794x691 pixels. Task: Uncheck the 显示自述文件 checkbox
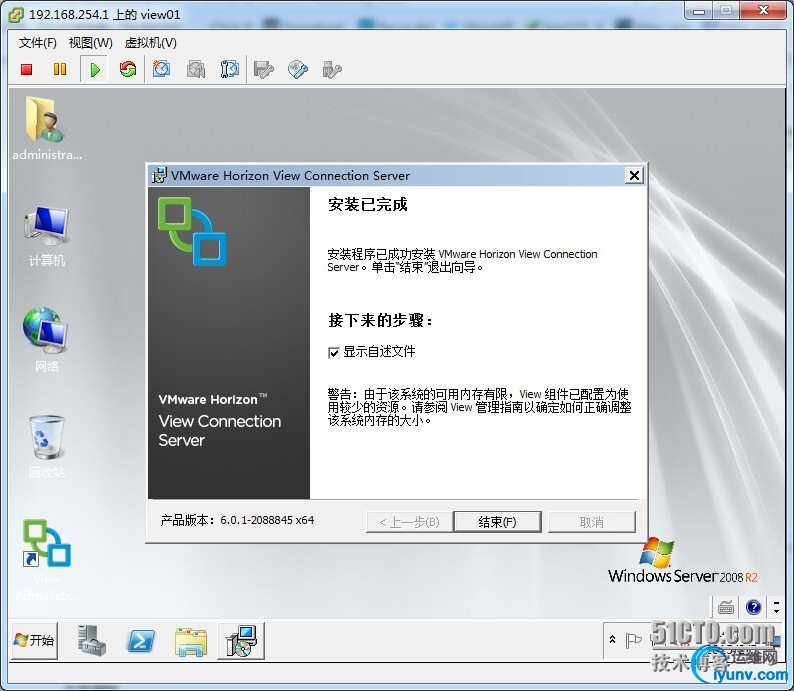click(x=334, y=352)
